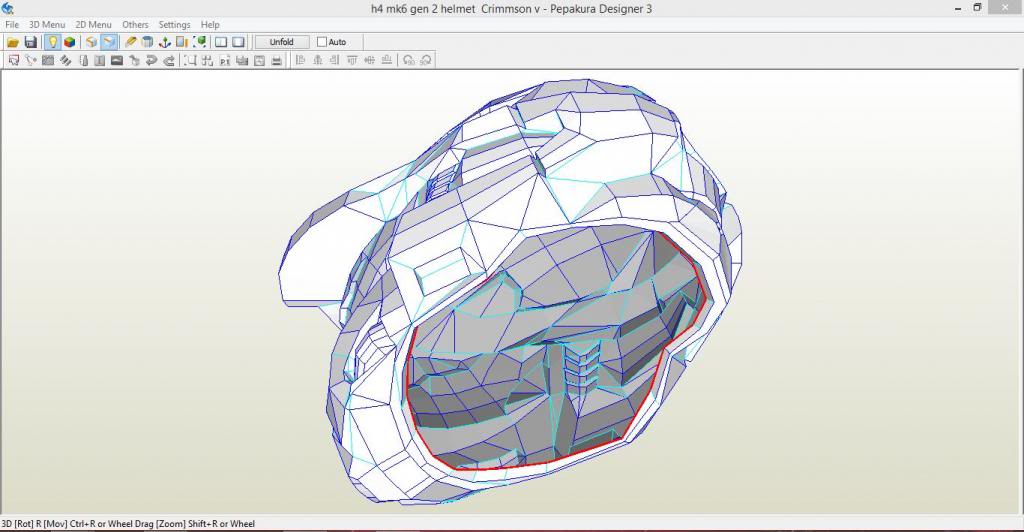Screen dimensions: 1024x532
Task: Click the Pepakura application icon in title bar
Action: tap(8, 8)
